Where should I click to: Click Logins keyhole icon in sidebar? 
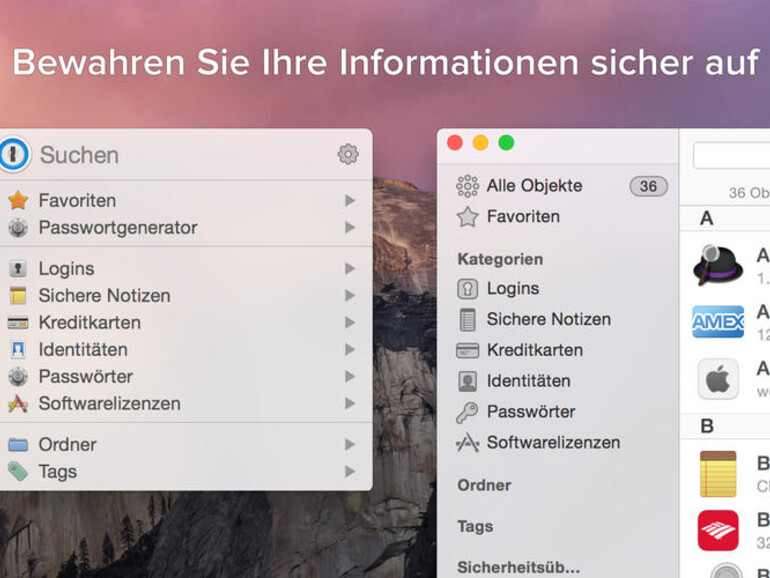pyautogui.click(x=468, y=289)
